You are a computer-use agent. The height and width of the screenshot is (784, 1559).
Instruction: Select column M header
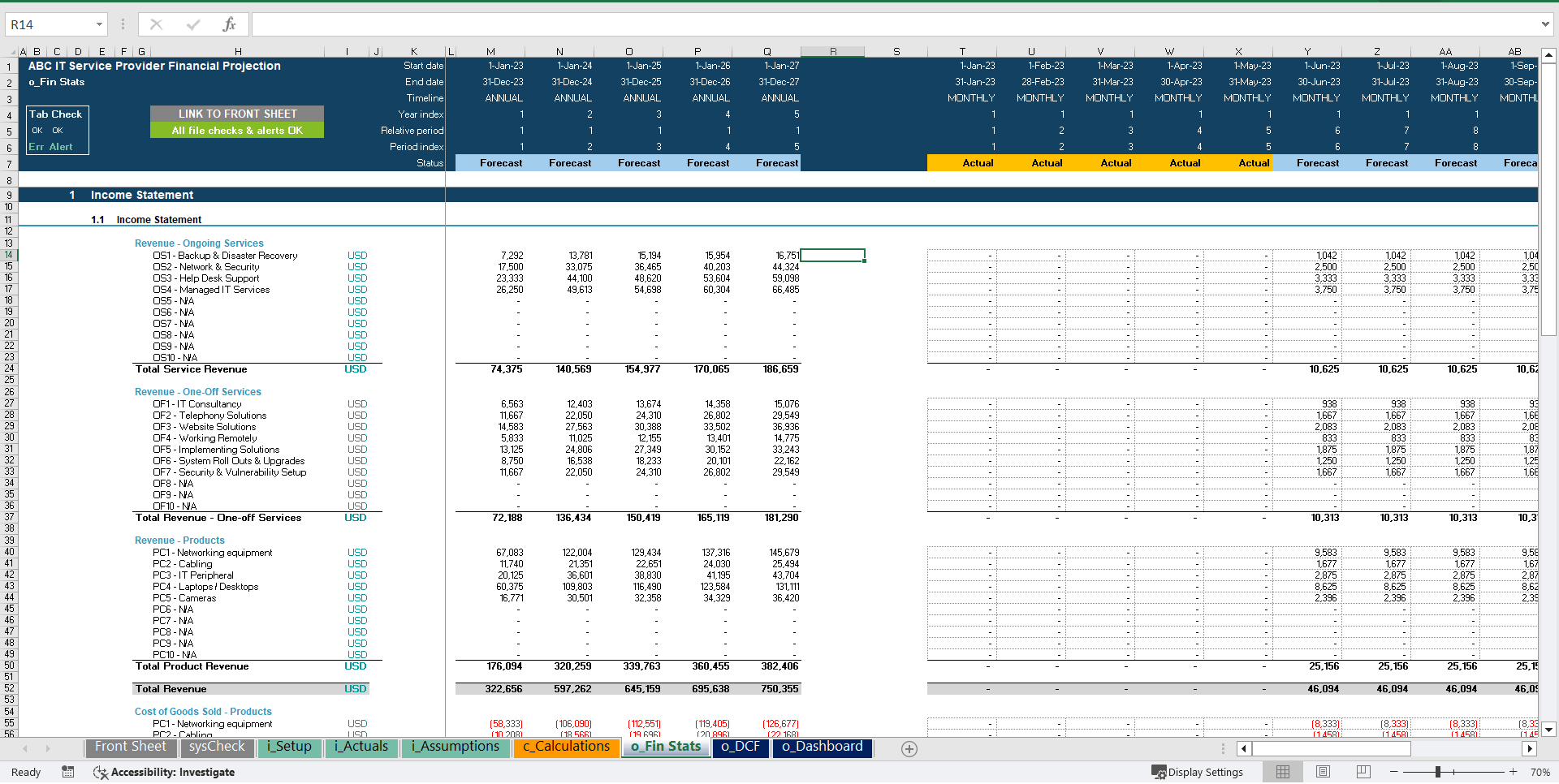coord(490,51)
